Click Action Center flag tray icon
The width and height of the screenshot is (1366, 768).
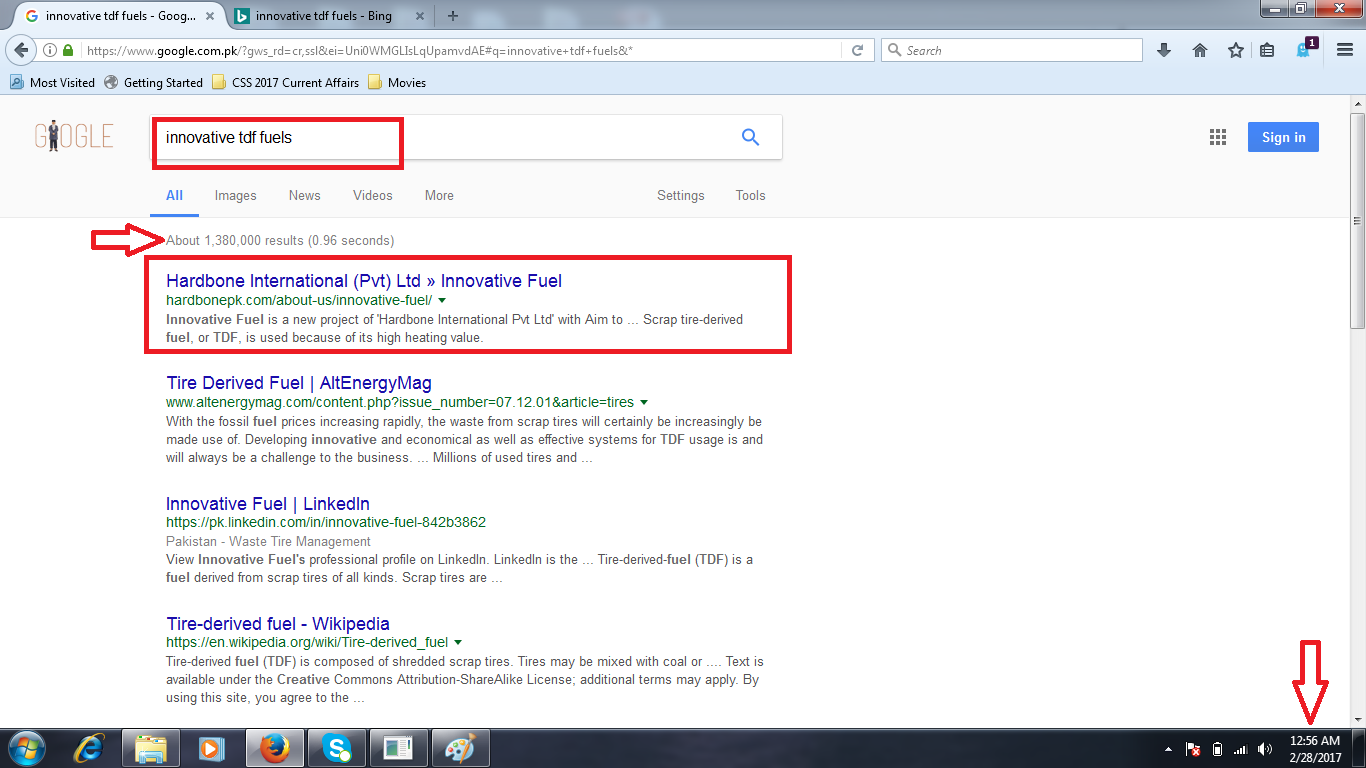point(1193,749)
